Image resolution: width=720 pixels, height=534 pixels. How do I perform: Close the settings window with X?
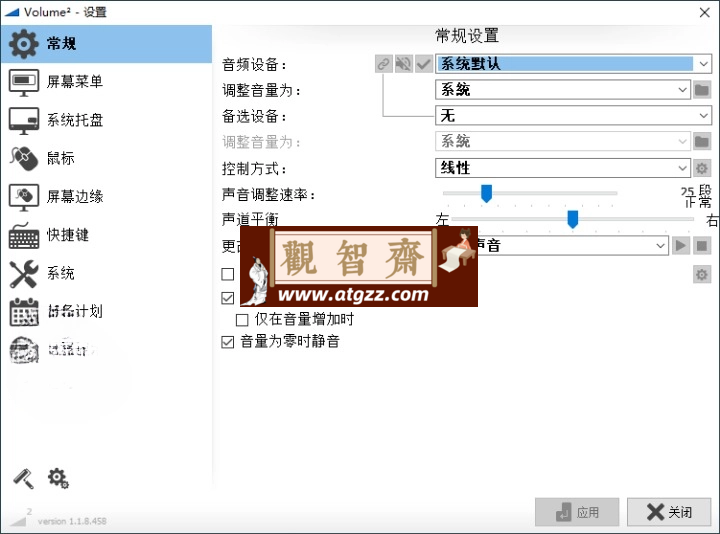(704, 12)
